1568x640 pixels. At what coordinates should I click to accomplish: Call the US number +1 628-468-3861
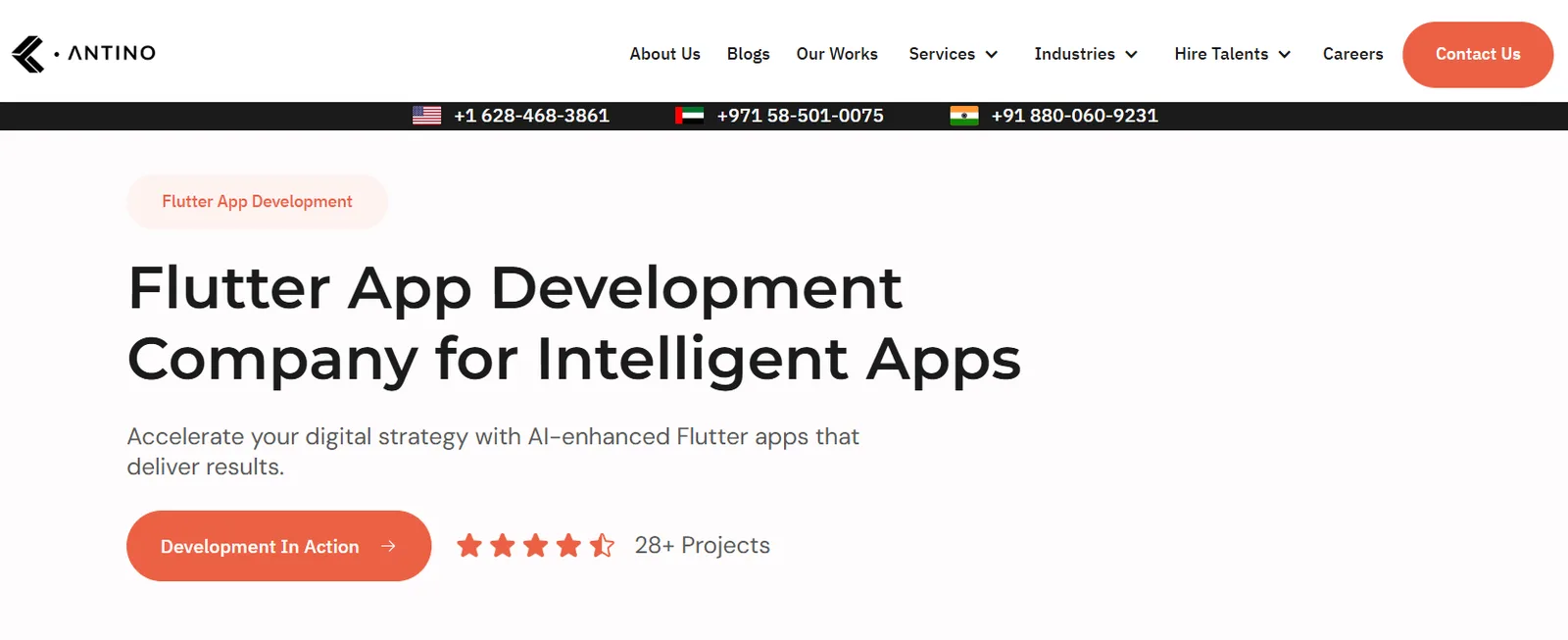pyautogui.click(x=531, y=116)
